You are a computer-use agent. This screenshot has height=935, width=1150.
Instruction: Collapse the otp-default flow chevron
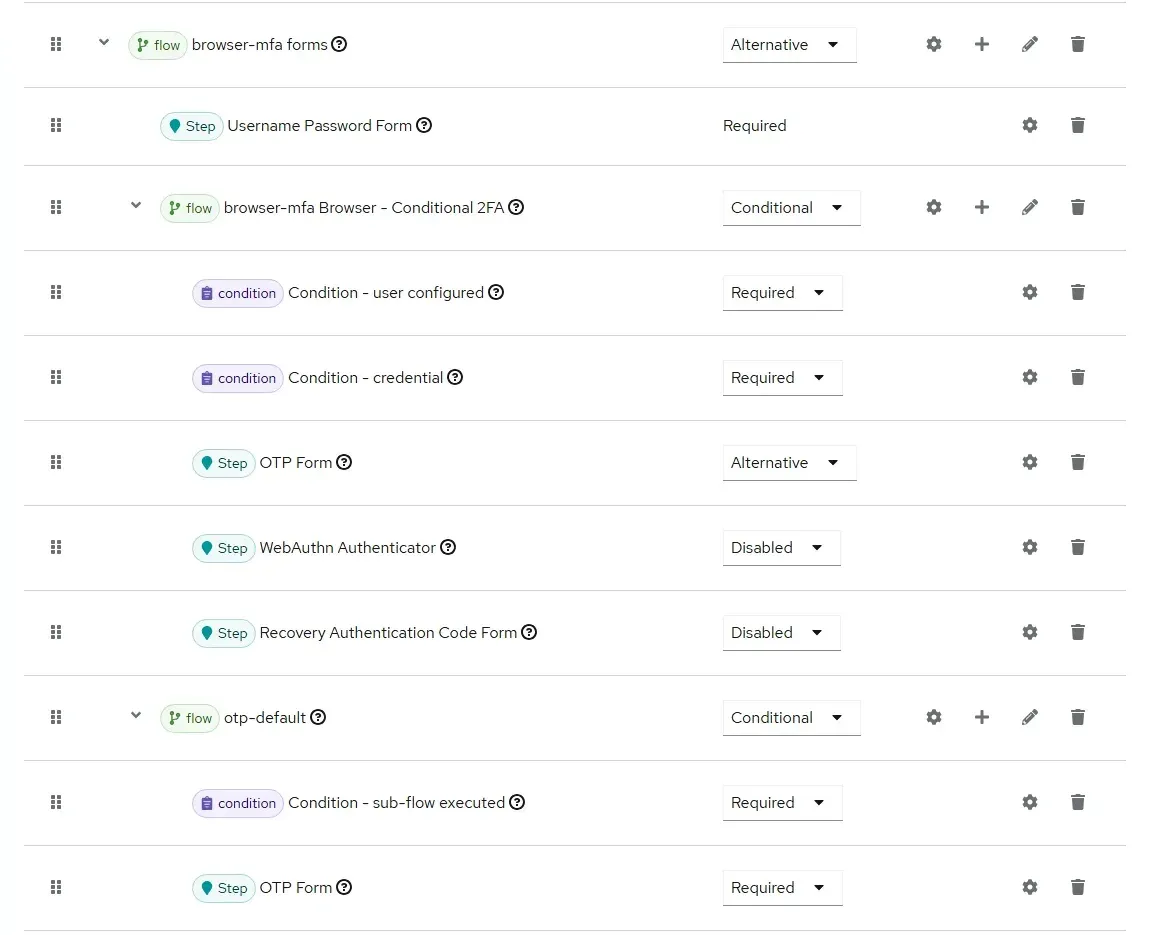[x=136, y=716]
